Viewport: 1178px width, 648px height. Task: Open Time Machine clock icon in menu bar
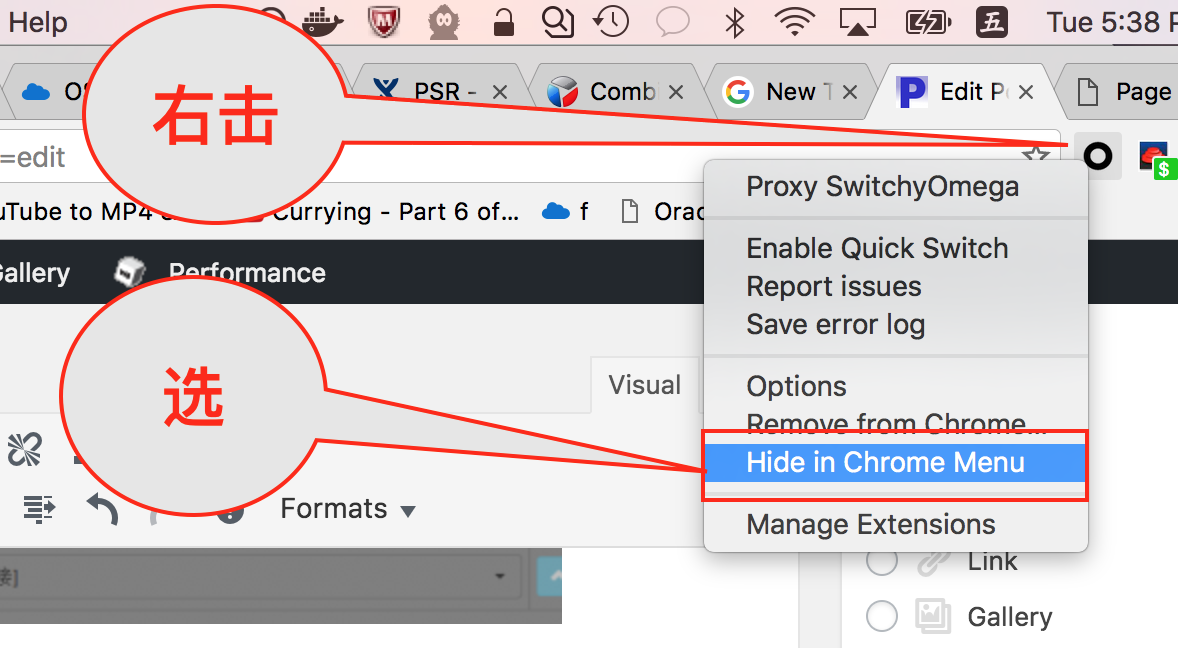[x=611, y=22]
